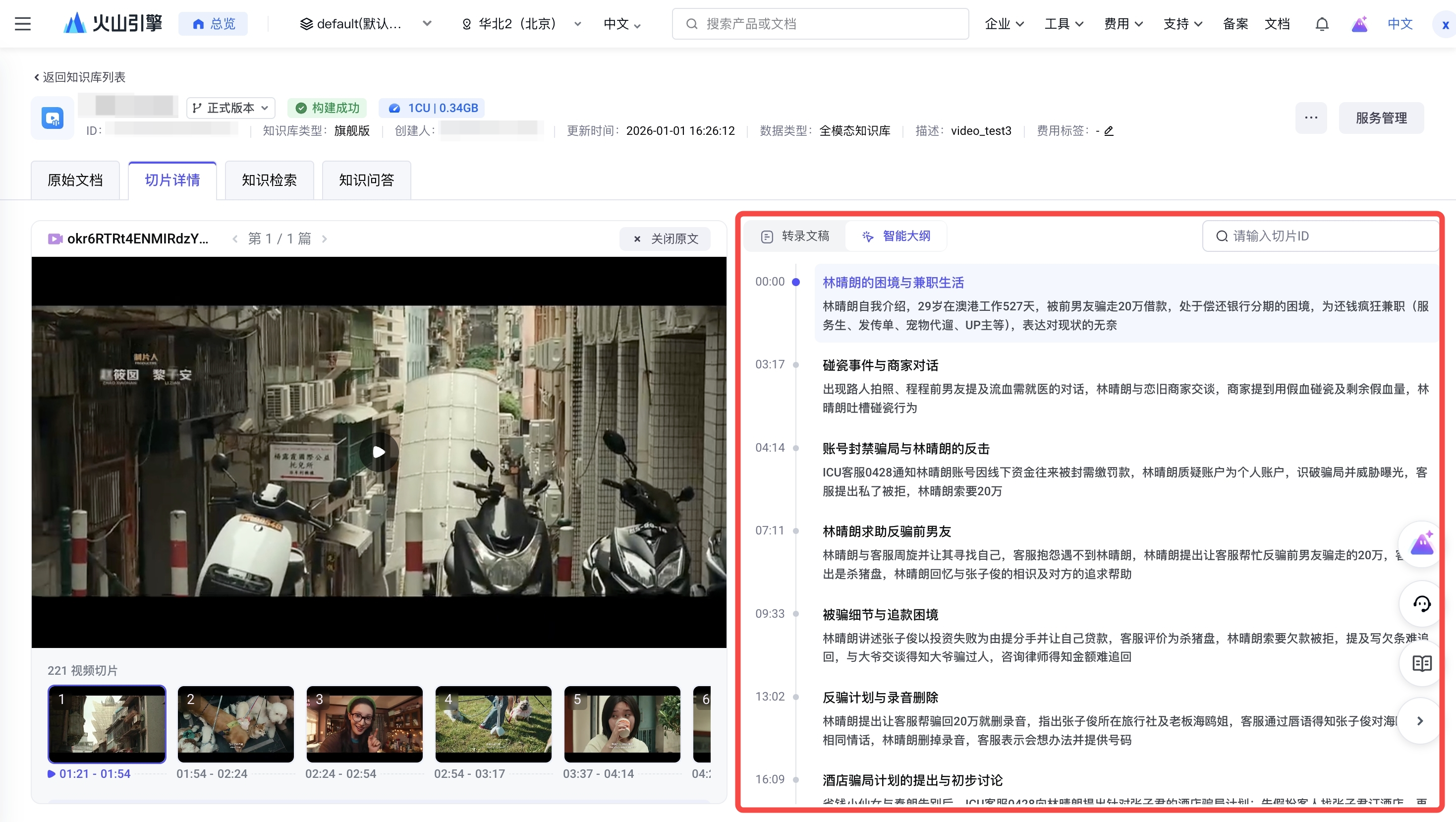This screenshot has width=1456, height=822.
Task: Open the book documentation floating icon
Action: [x=1421, y=663]
